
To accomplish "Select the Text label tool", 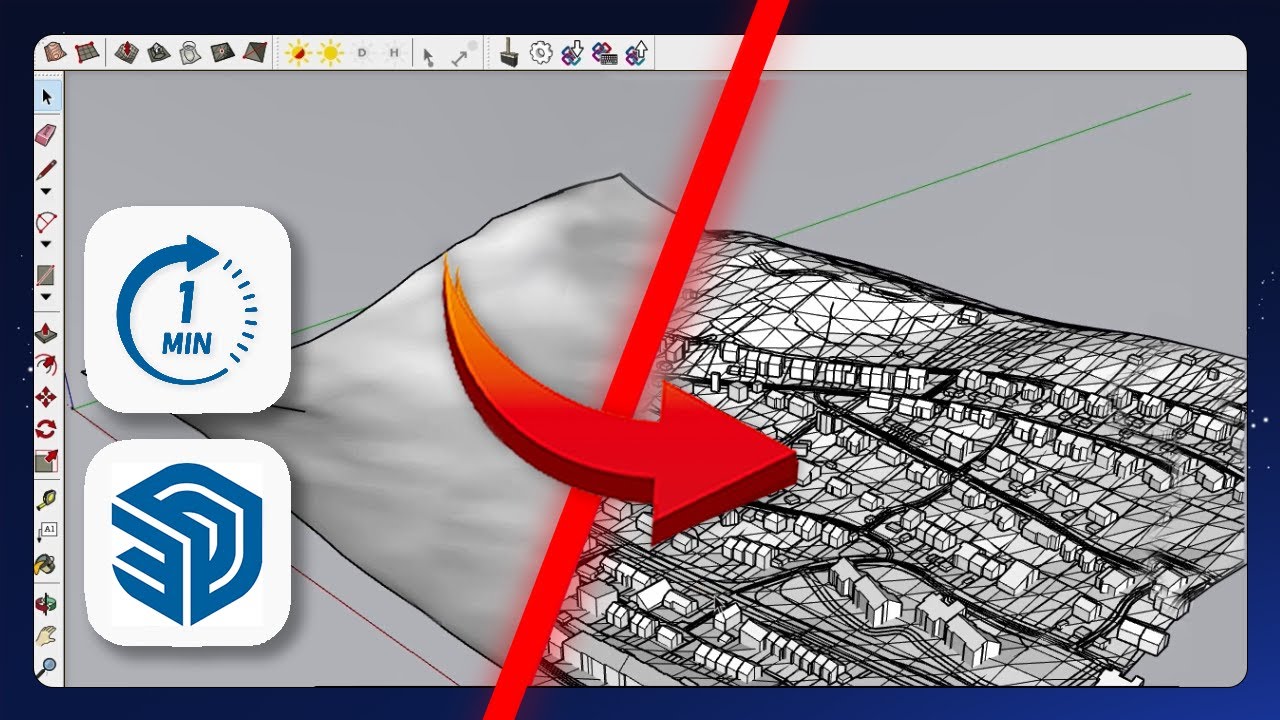I will 46,530.
